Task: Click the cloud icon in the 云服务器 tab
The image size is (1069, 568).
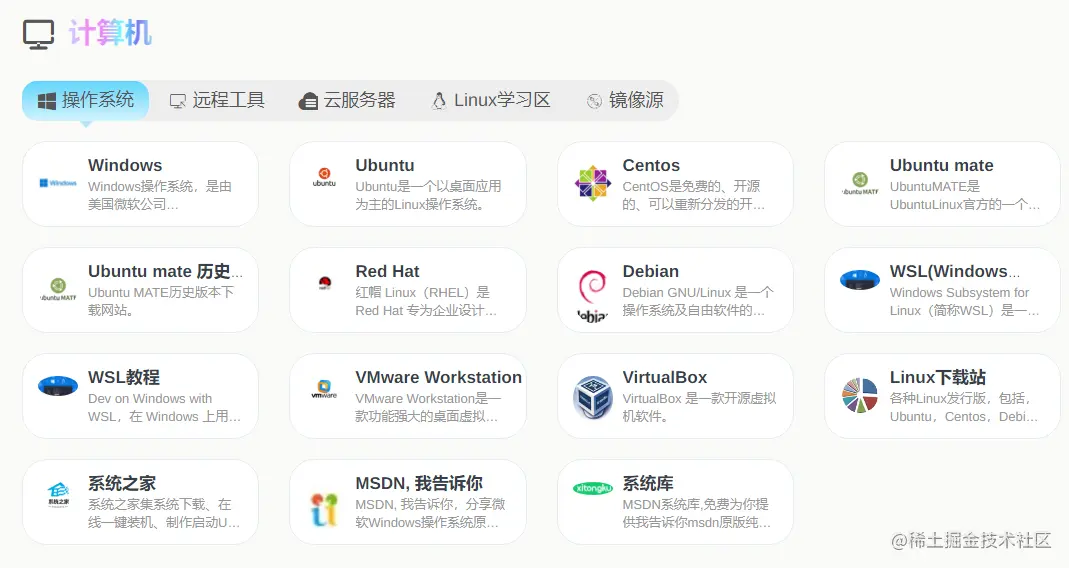Action: [x=308, y=102]
